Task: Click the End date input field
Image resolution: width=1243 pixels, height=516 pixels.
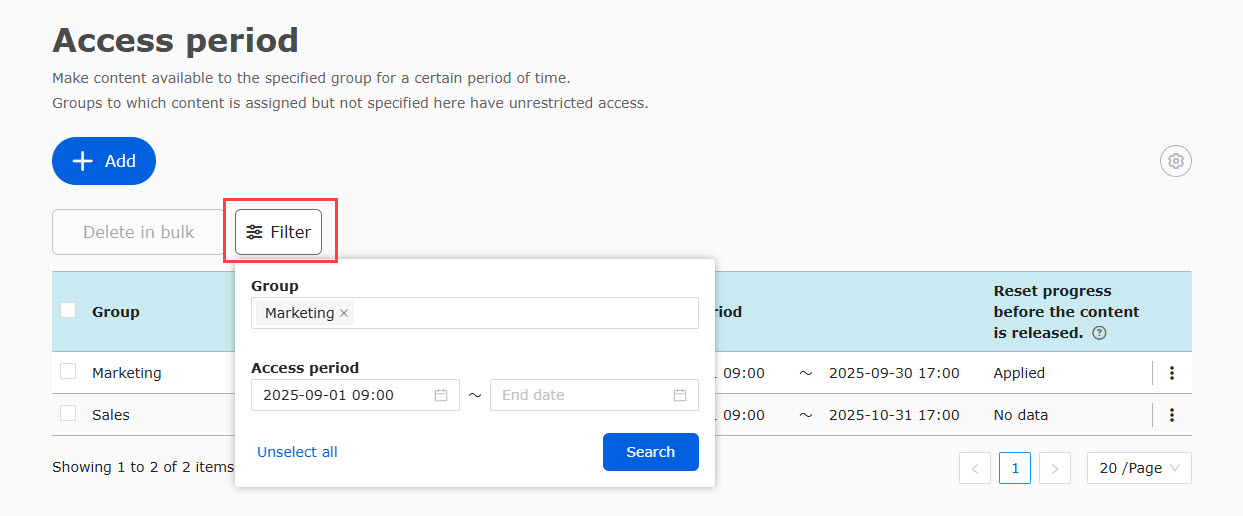Action: (580, 395)
